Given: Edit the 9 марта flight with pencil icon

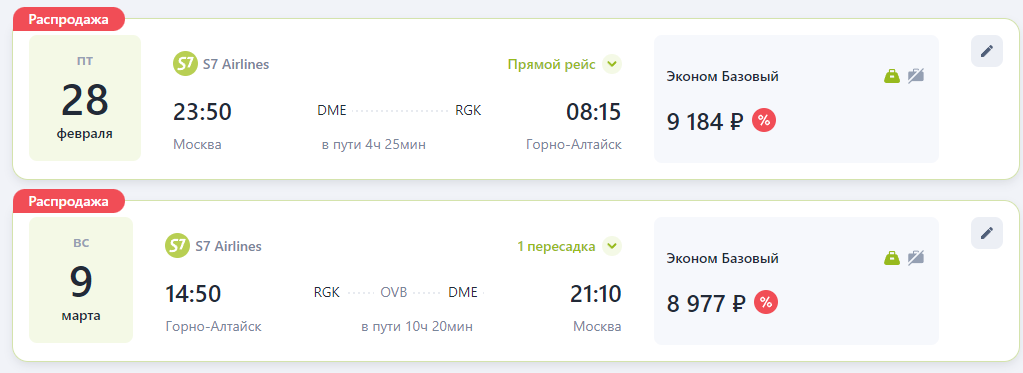Looking at the screenshot, I should coord(986,233).
